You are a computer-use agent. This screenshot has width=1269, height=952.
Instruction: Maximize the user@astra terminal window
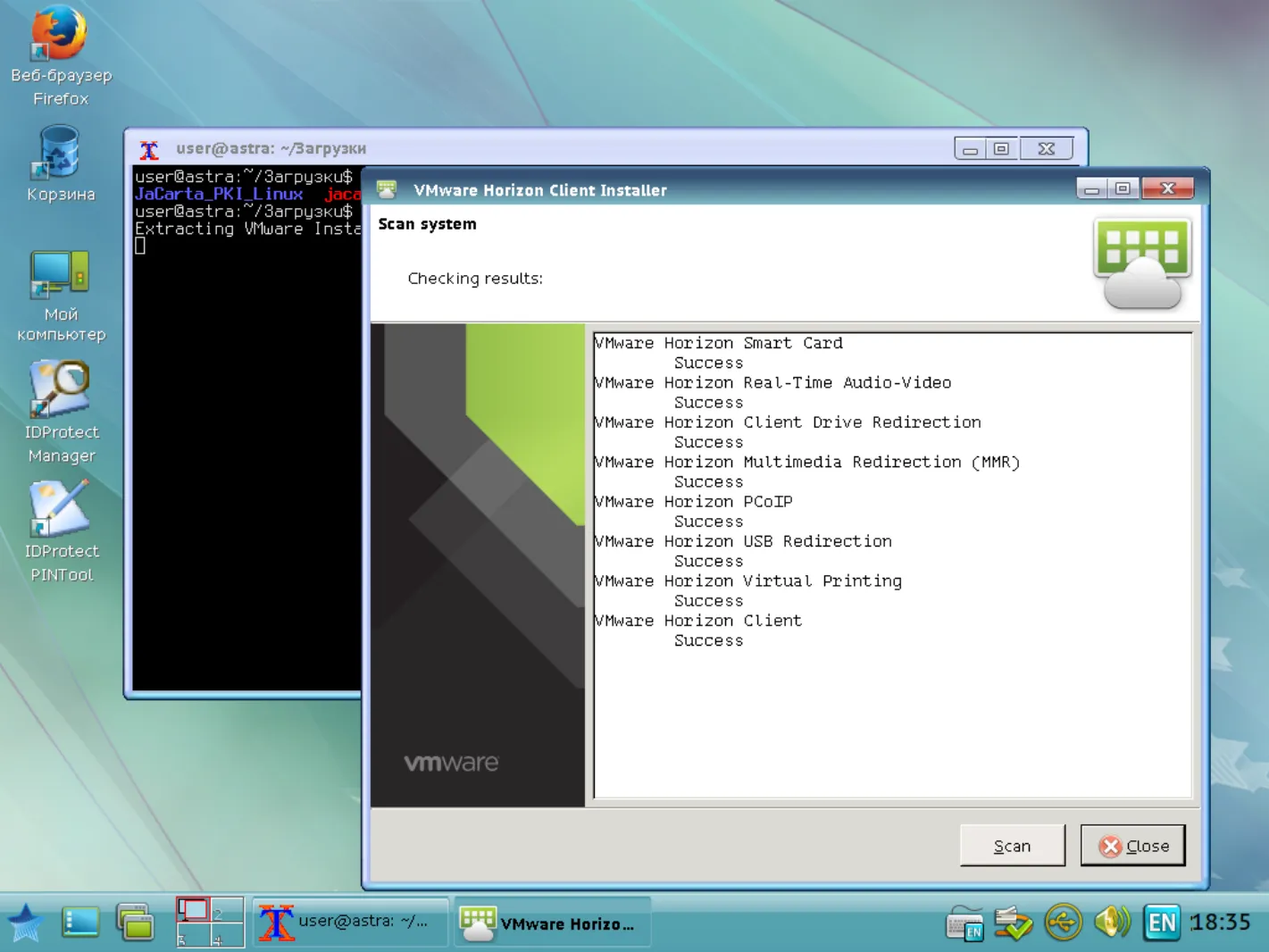click(x=1001, y=149)
